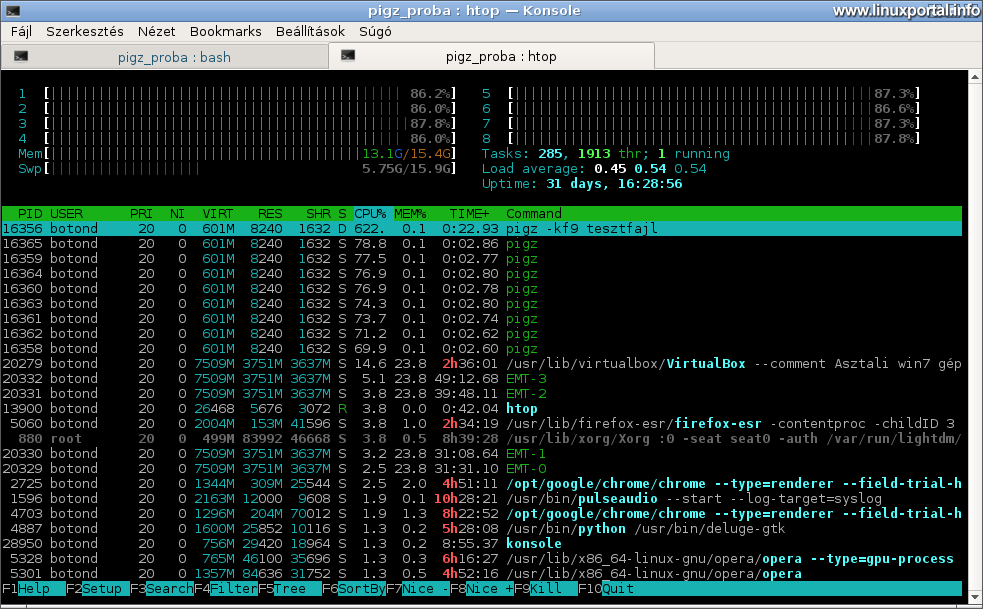The width and height of the screenshot is (983, 609).
Task: Click F6 SortBy in the htop footer
Action: [x=354, y=589]
